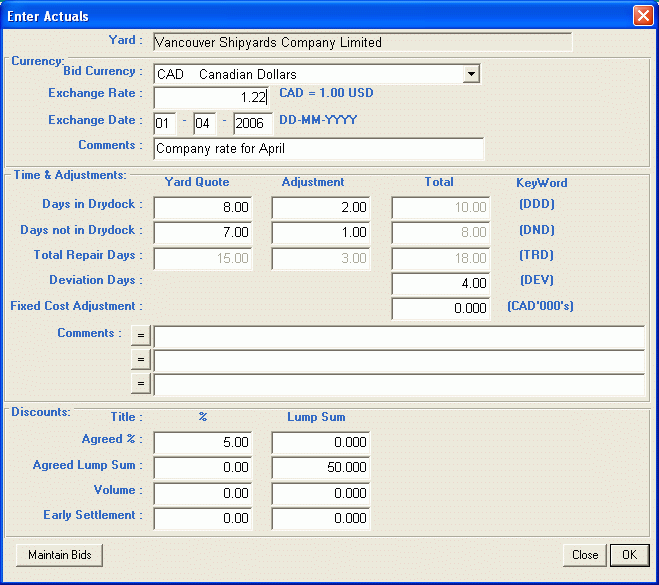Viewport: 659px width, 585px height.
Task: Click Early Settlement percentage field
Action: 202,518
